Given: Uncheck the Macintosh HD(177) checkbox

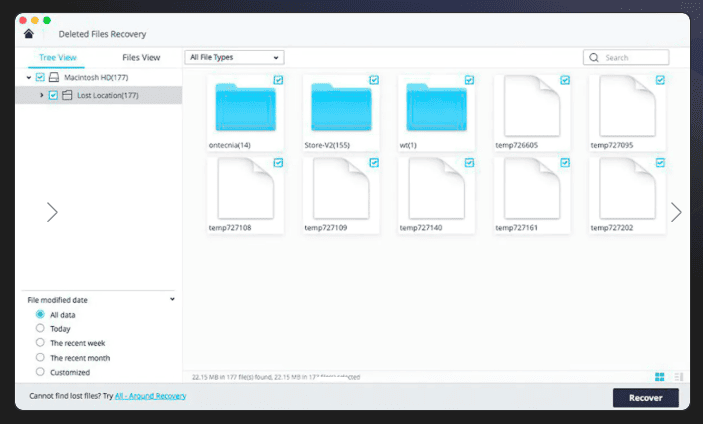Looking at the screenshot, I should click(40, 77).
